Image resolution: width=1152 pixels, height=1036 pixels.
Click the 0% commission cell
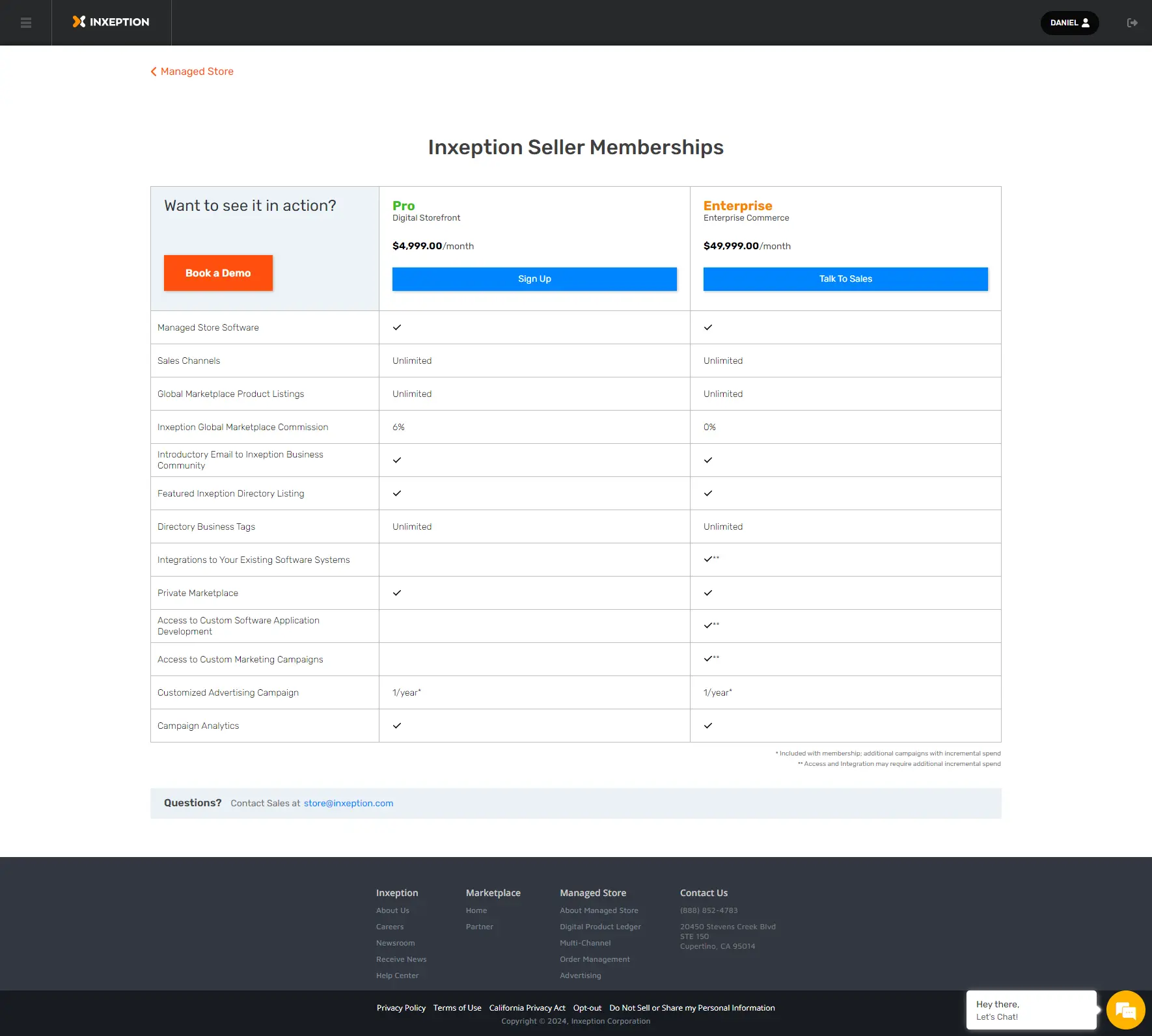tap(709, 428)
